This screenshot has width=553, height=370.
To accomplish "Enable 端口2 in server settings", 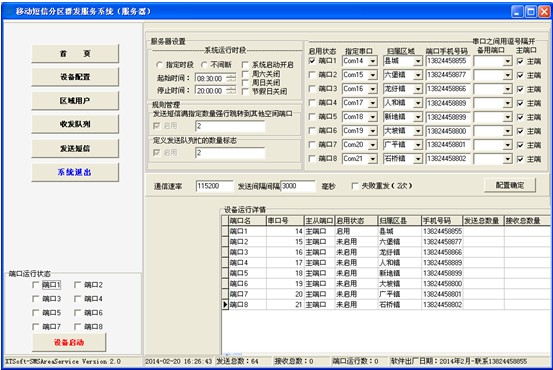I will (x=312, y=75).
